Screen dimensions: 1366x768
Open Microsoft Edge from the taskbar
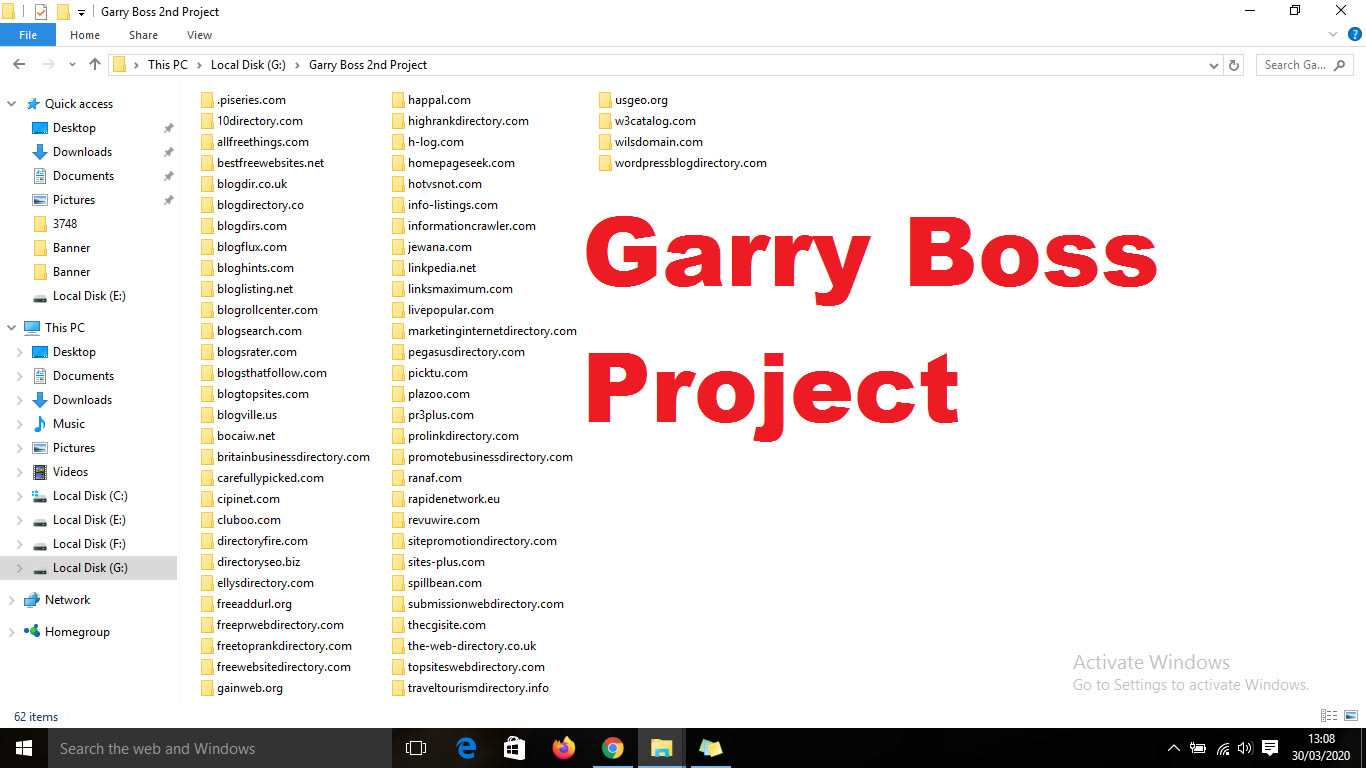tap(466, 748)
